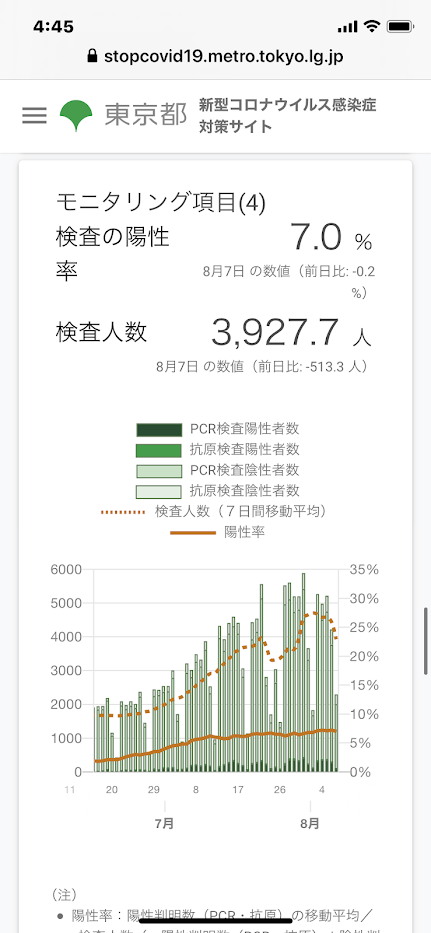Click the 東京都 site title text
Screen dimensions: 431x933
pos(146,115)
